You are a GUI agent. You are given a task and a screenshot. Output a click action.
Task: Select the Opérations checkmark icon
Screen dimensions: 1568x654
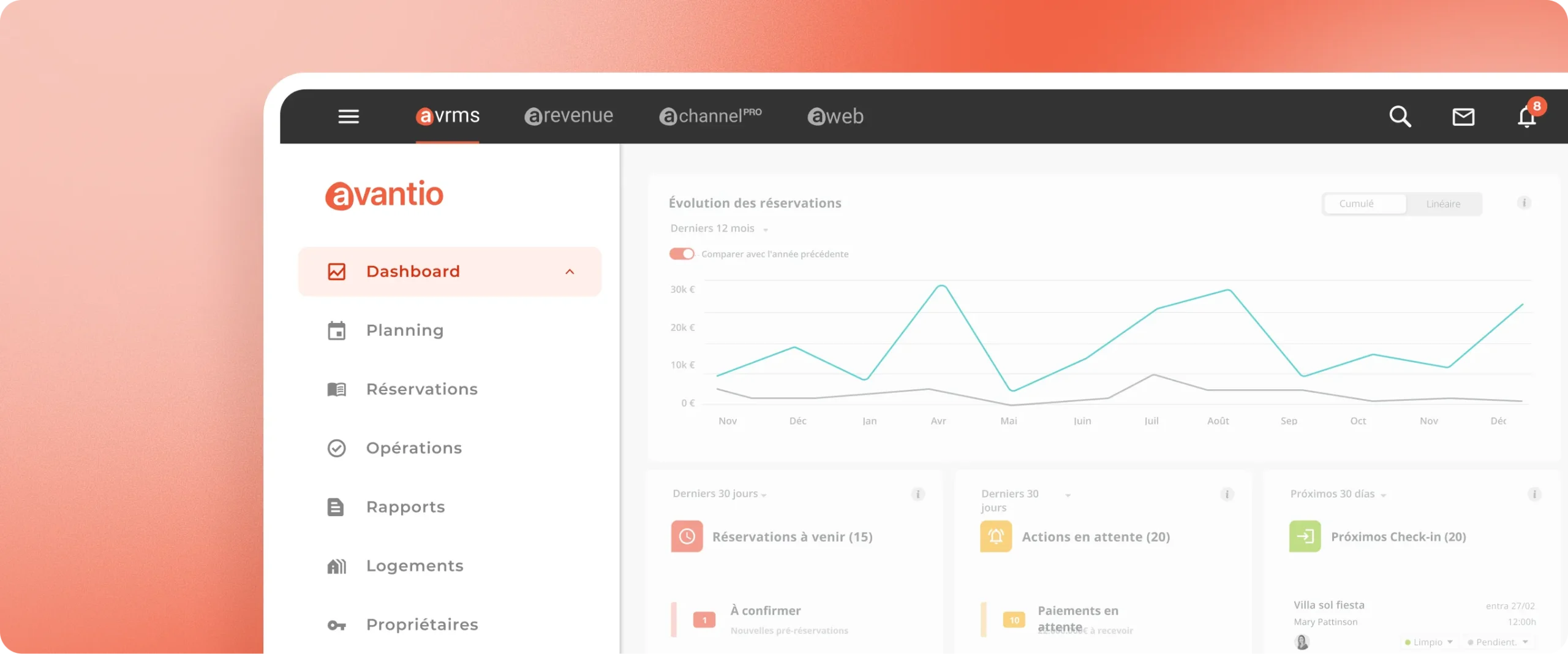337,448
